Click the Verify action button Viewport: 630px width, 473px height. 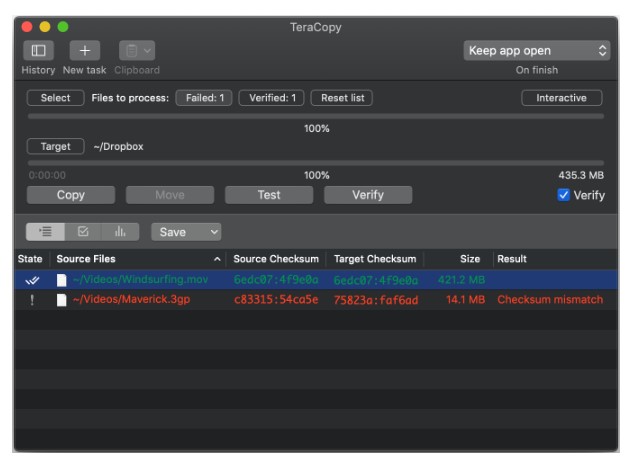[368, 195]
